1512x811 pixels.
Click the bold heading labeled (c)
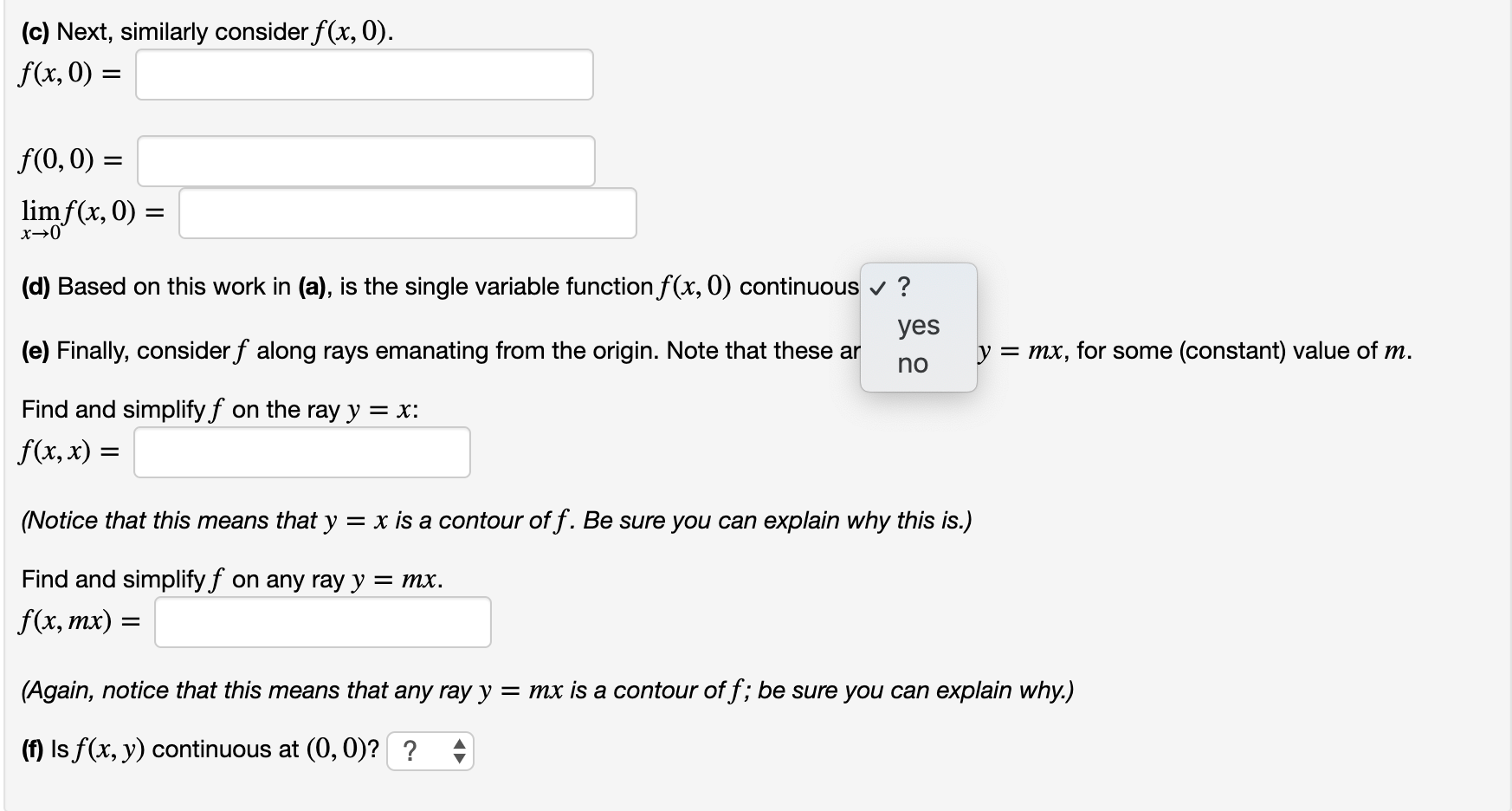(38, 31)
